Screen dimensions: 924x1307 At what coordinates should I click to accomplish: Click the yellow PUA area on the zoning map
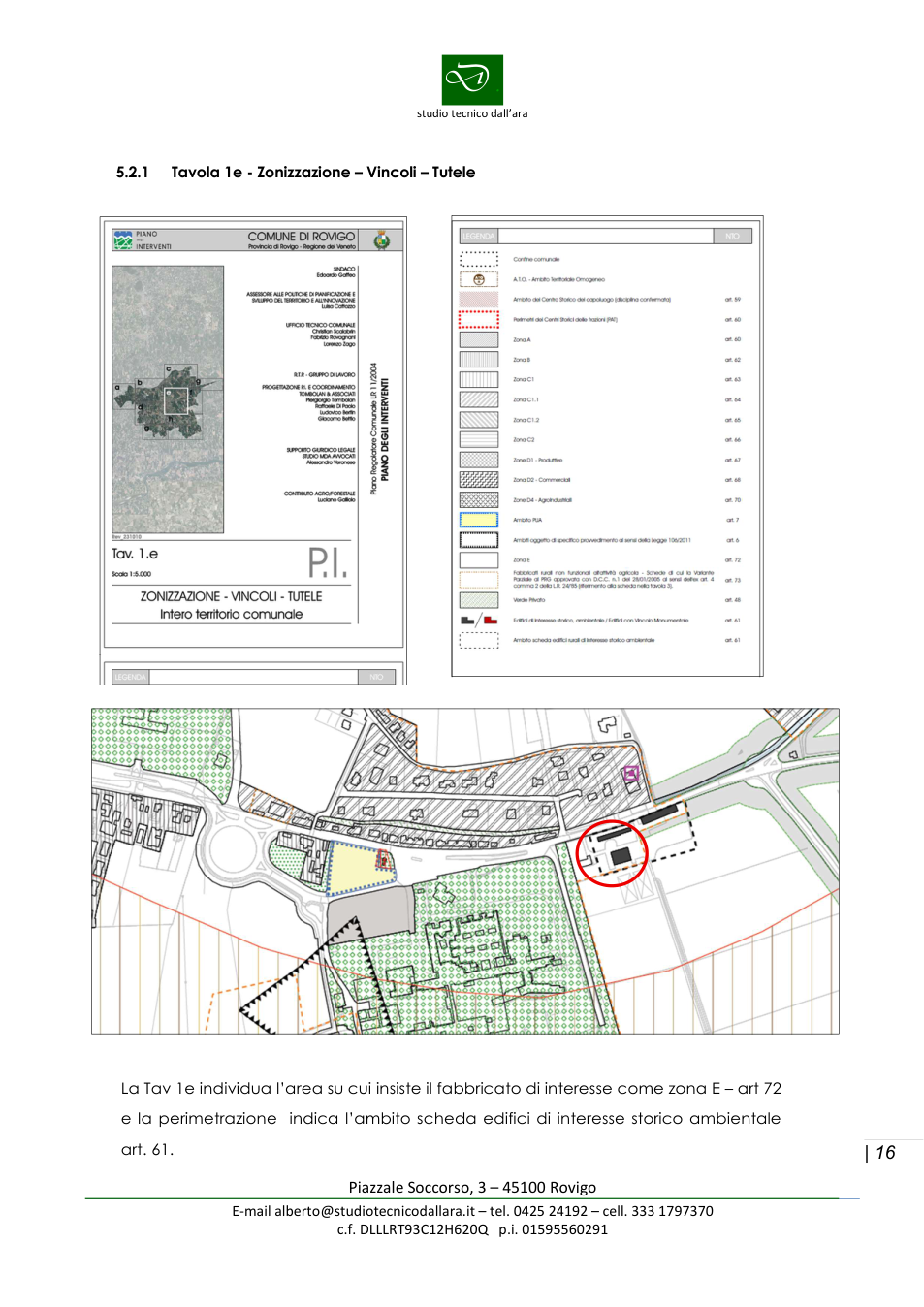(x=359, y=868)
